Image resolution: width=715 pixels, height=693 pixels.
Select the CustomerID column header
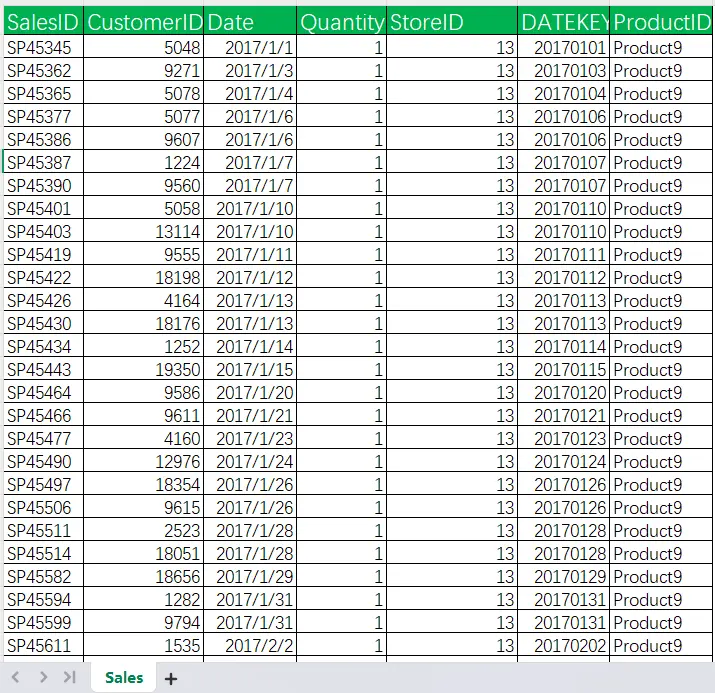click(144, 21)
